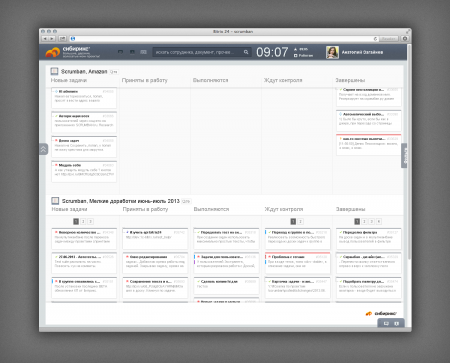This screenshot has height=363, width=450.
Task: Expand the left side panel with double chevron
Action: [43, 149]
